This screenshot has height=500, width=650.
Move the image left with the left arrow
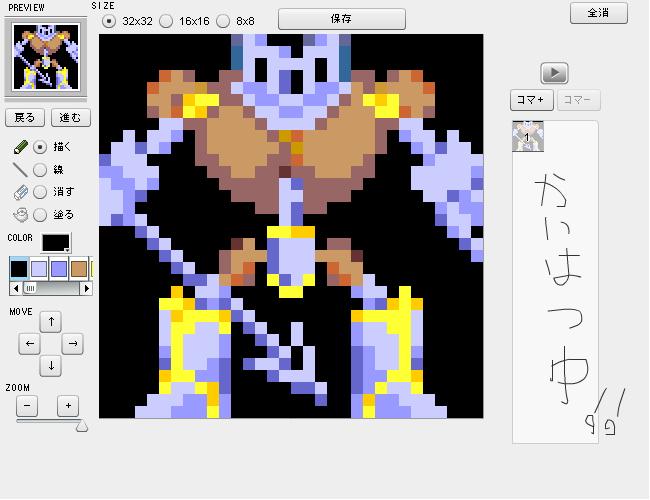tap(29, 344)
